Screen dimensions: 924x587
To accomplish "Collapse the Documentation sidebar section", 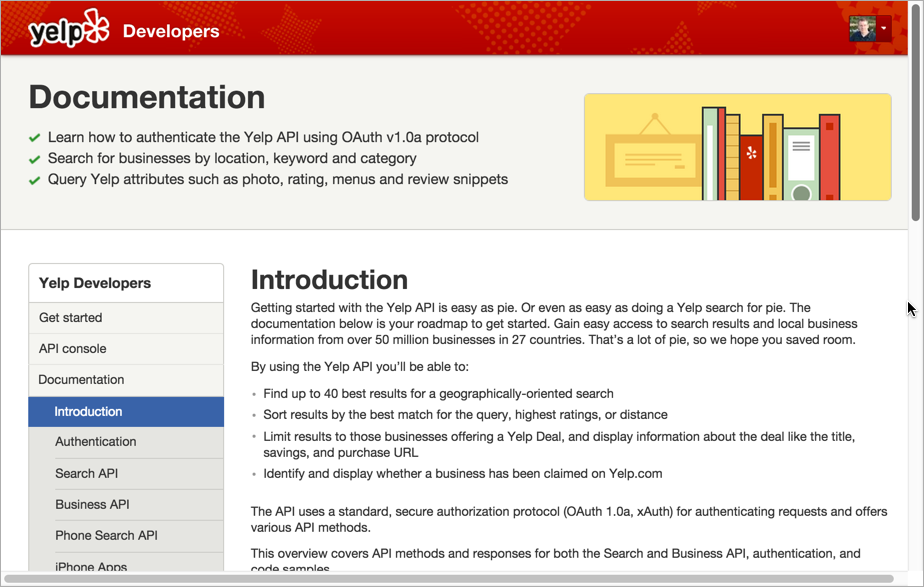I will pos(81,380).
